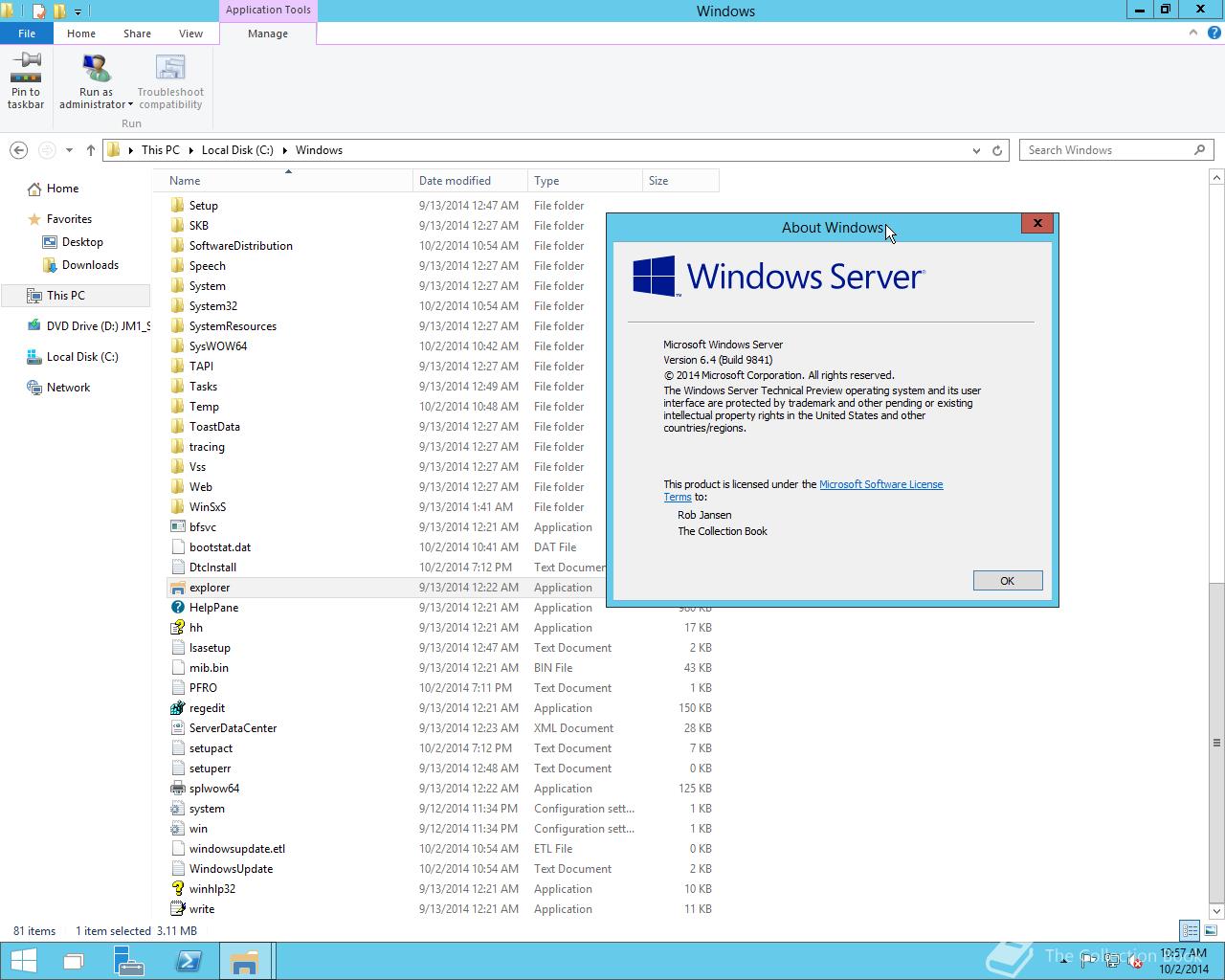
Task: Open Task View on the taskbar
Action: (74, 961)
